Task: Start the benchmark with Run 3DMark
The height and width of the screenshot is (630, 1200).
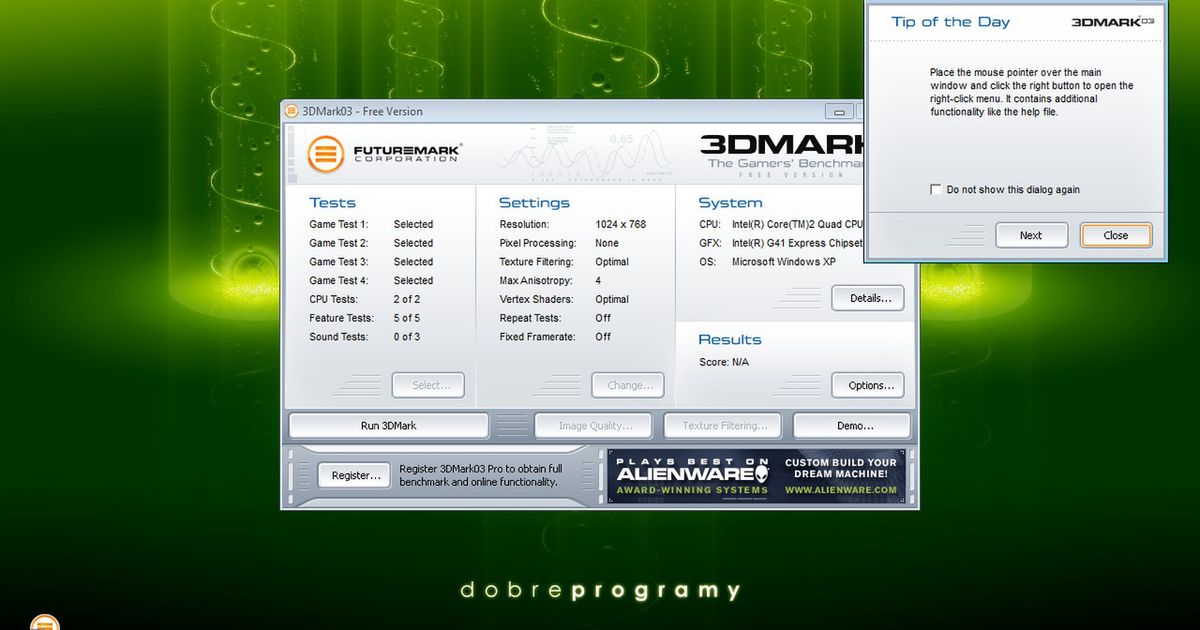Action: tap(388, 425)
